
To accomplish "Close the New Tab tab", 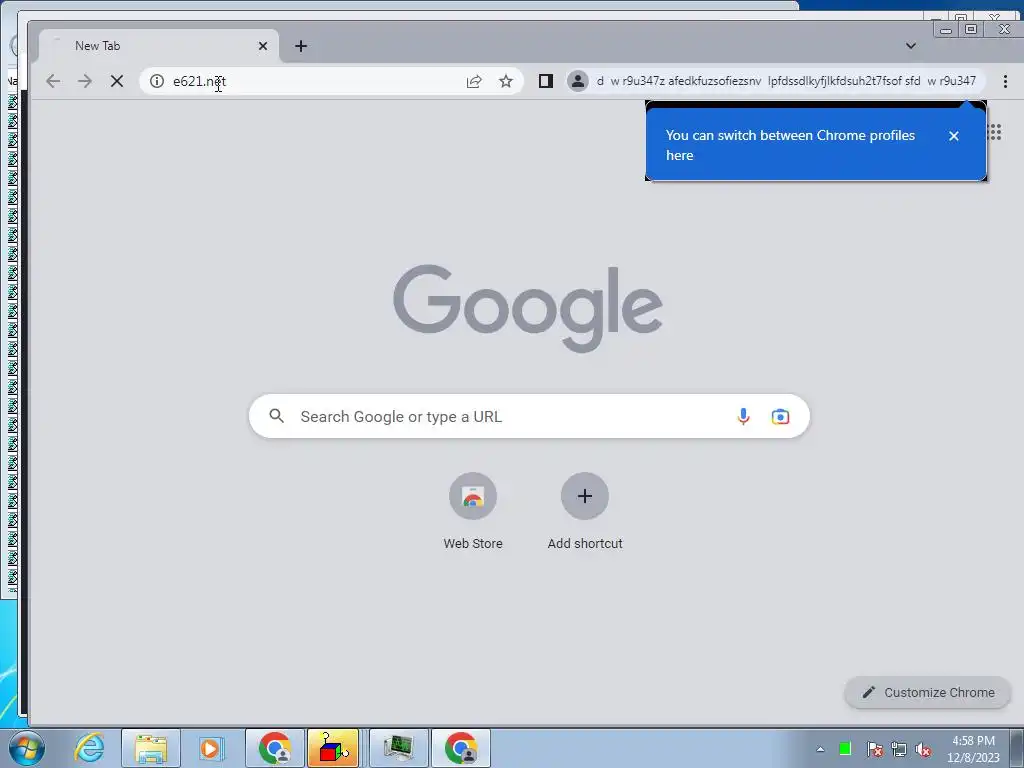I will pos(263,46).
